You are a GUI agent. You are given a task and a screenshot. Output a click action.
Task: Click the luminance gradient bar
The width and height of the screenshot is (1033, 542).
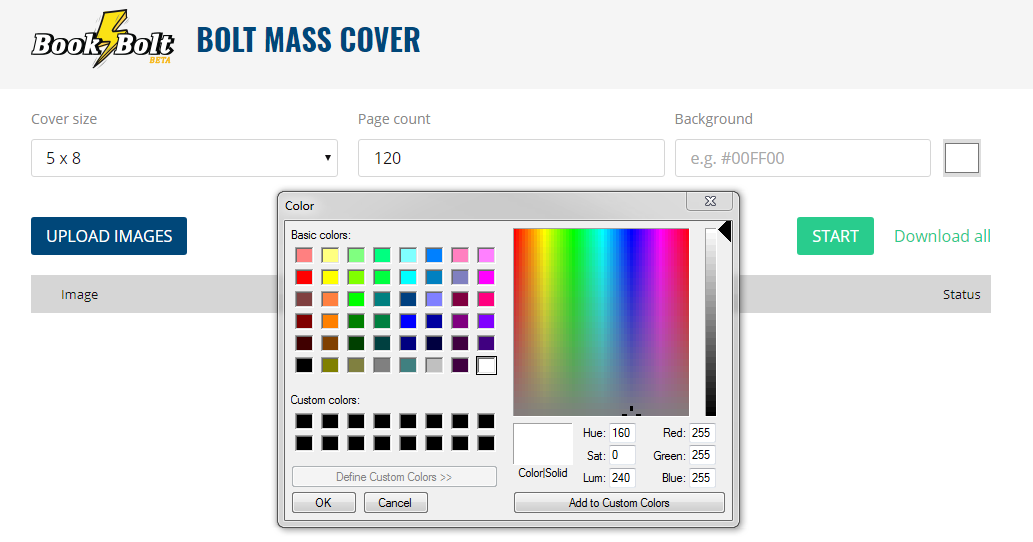point(710,322)
